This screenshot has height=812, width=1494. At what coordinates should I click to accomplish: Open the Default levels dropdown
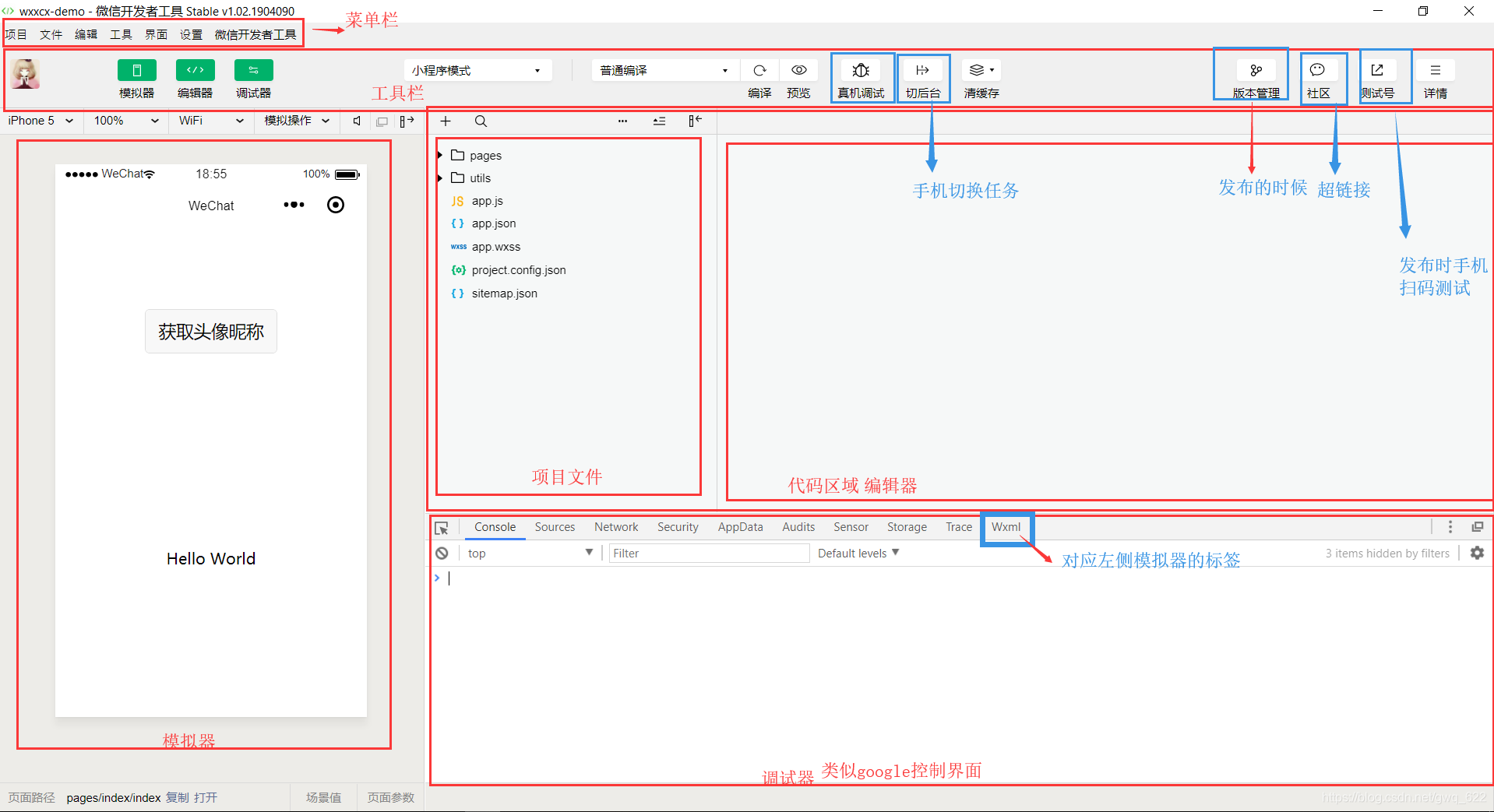point(858,553)
